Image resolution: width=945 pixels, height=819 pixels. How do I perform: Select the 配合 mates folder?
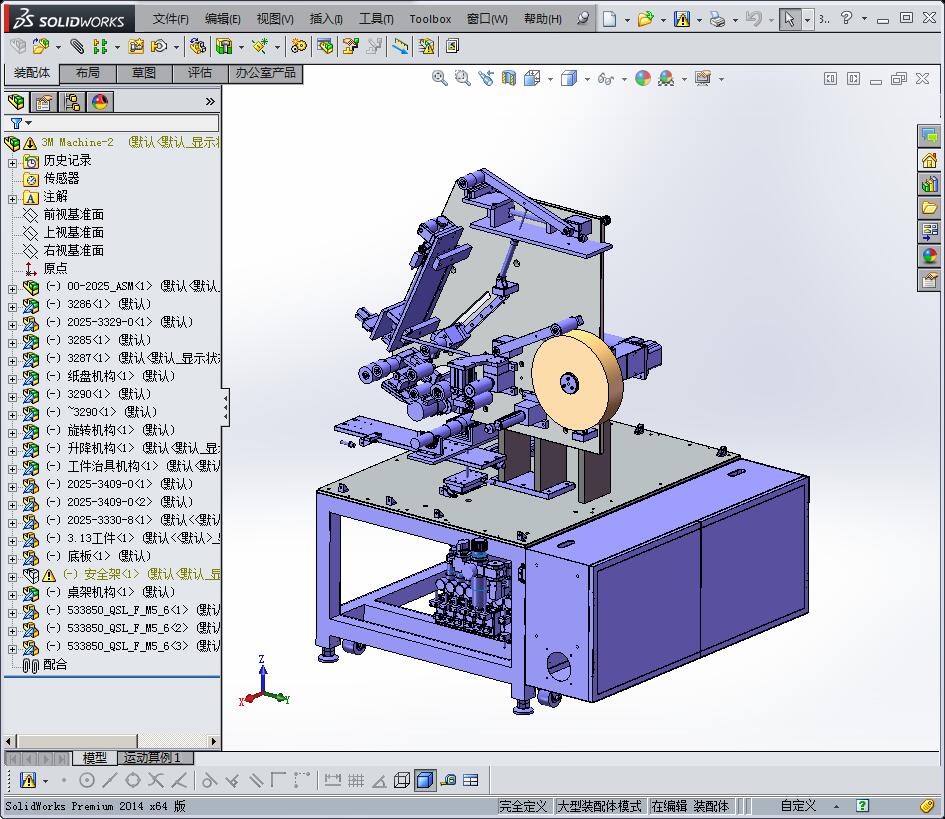[x=55, y=665]
